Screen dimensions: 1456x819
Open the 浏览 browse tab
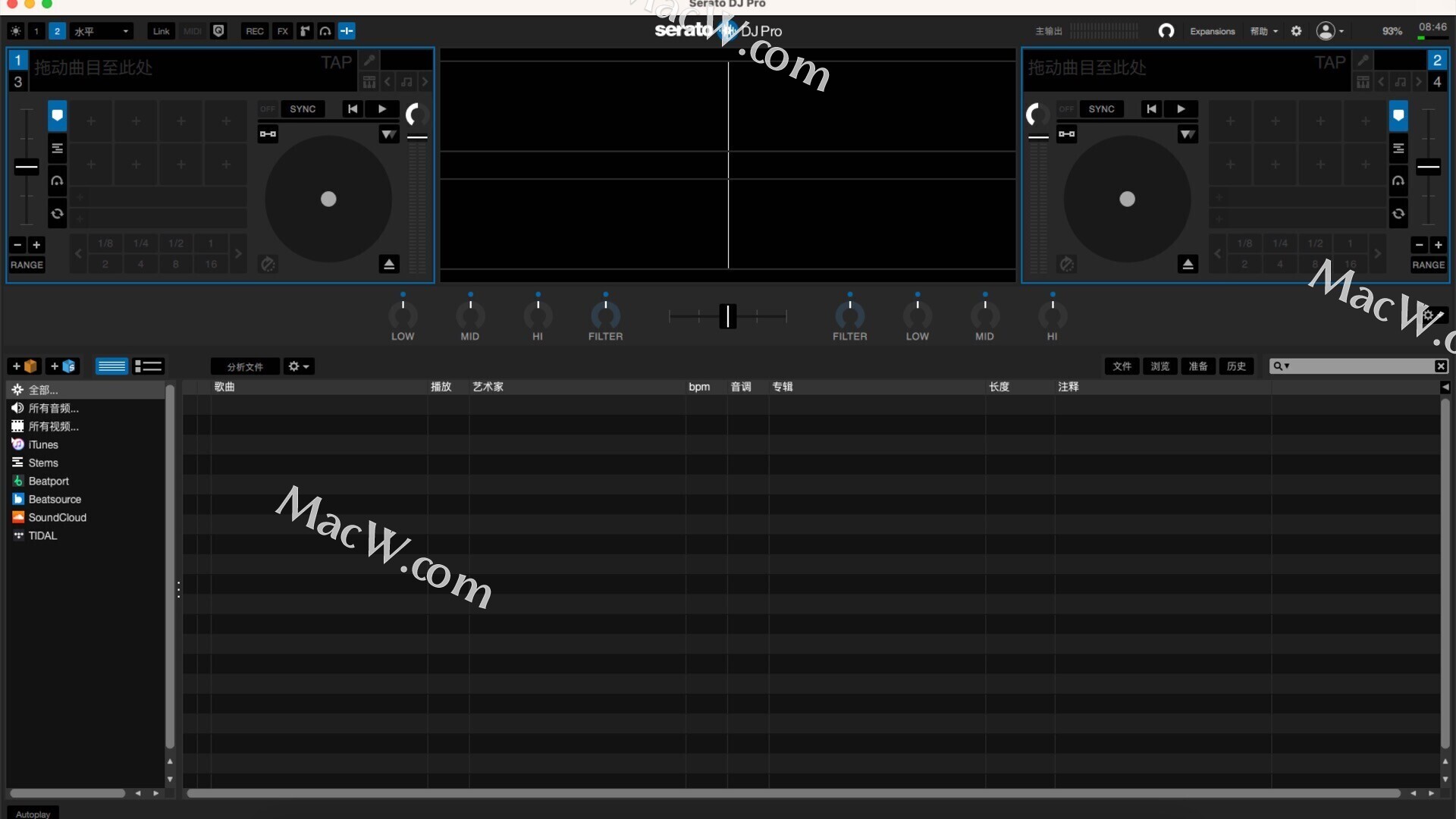[x=1159, y=366]
